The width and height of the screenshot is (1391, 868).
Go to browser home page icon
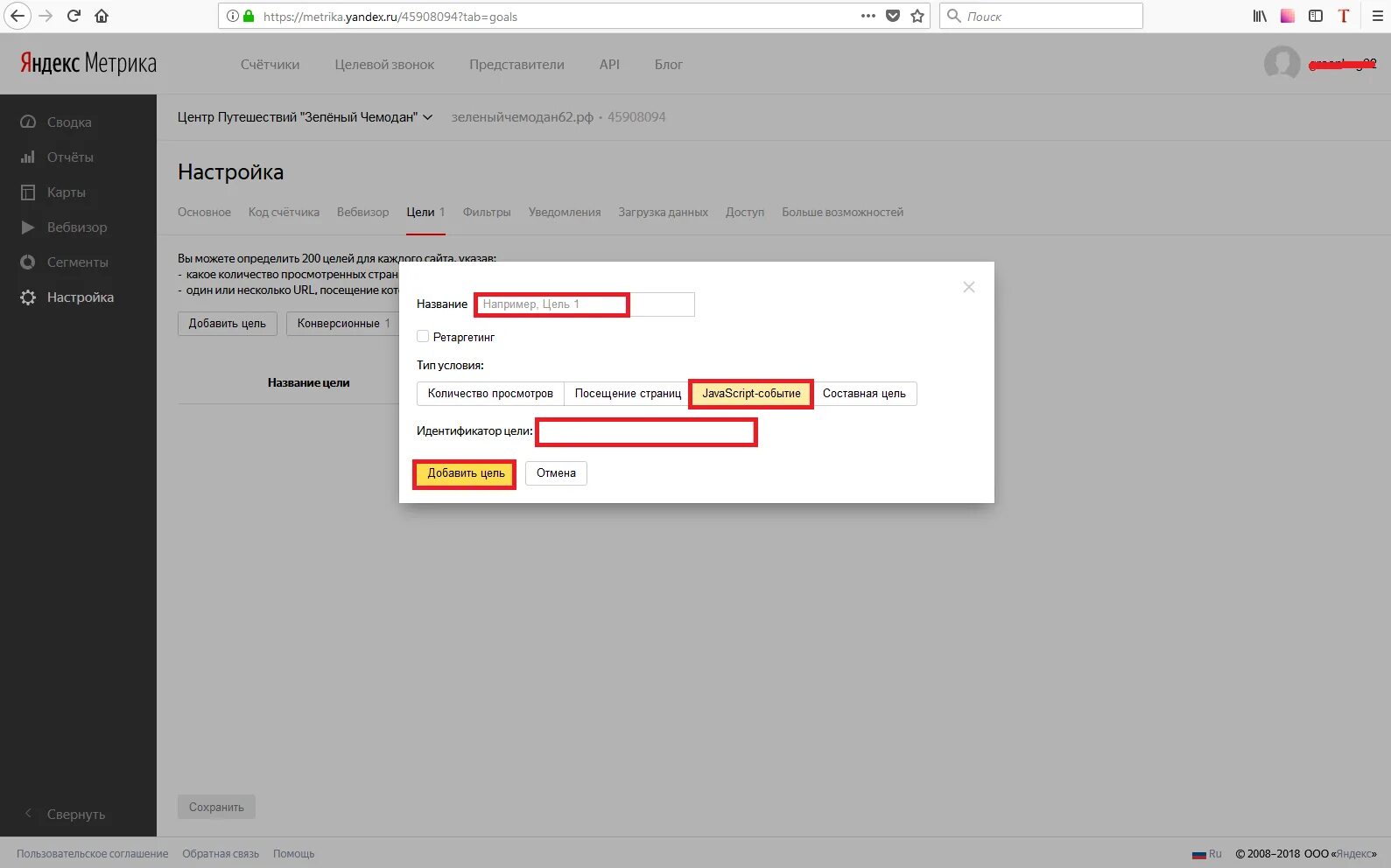(102, 16)
